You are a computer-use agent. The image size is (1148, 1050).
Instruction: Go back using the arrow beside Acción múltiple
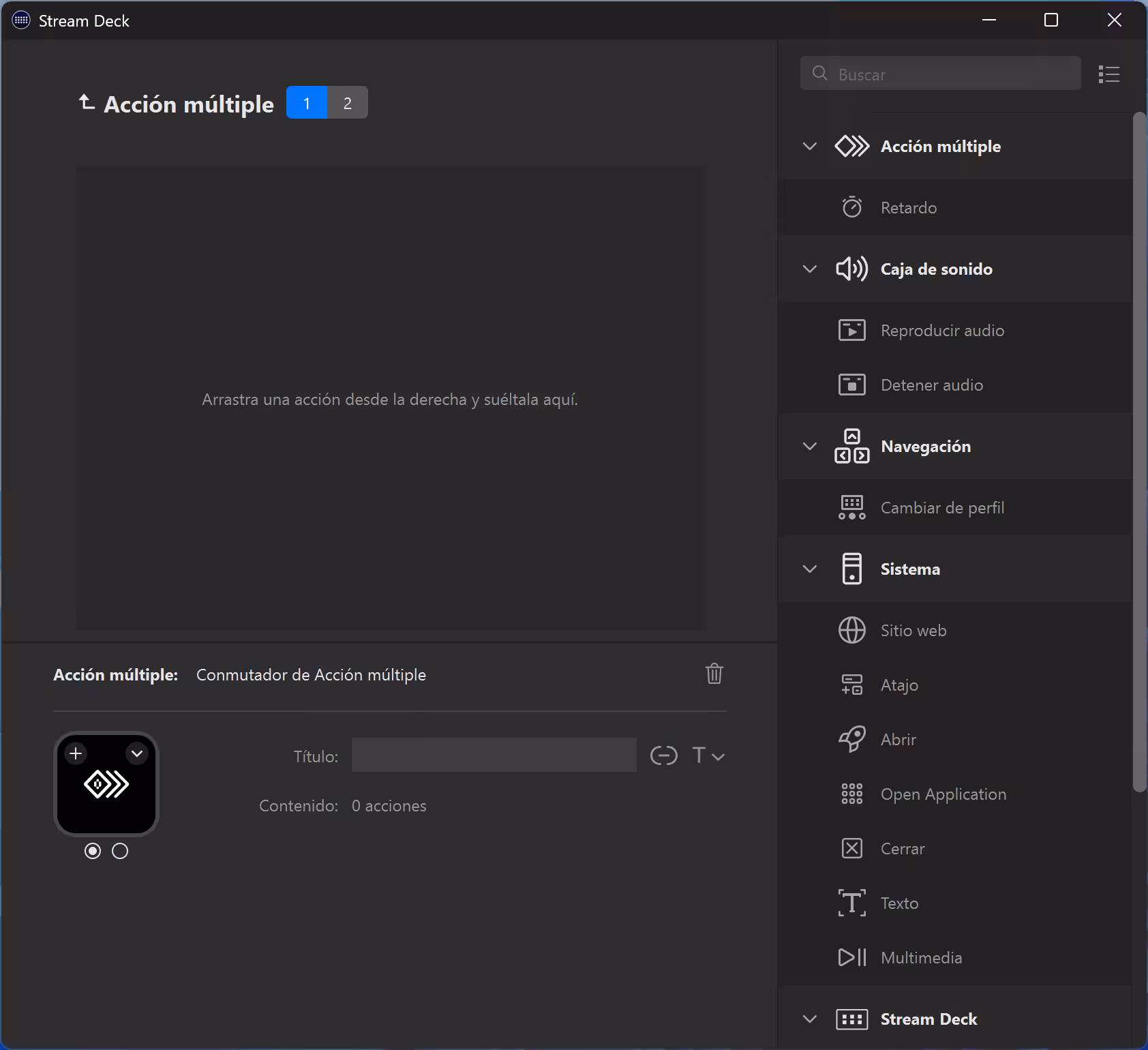coord(86,102)
